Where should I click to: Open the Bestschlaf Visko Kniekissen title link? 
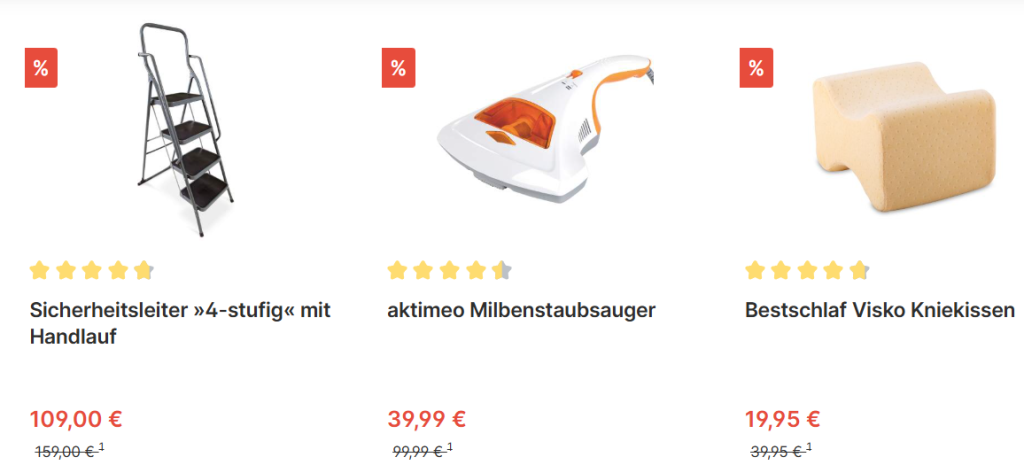[x=880, y=310]
